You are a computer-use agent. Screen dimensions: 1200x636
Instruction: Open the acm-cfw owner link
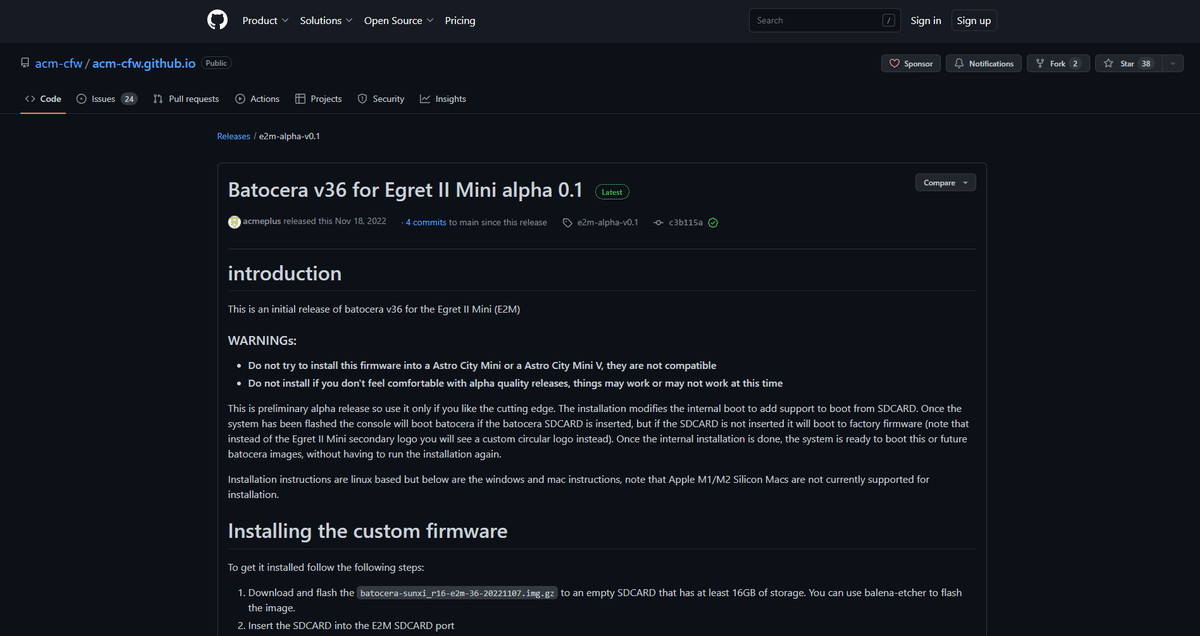pos(59,63)
